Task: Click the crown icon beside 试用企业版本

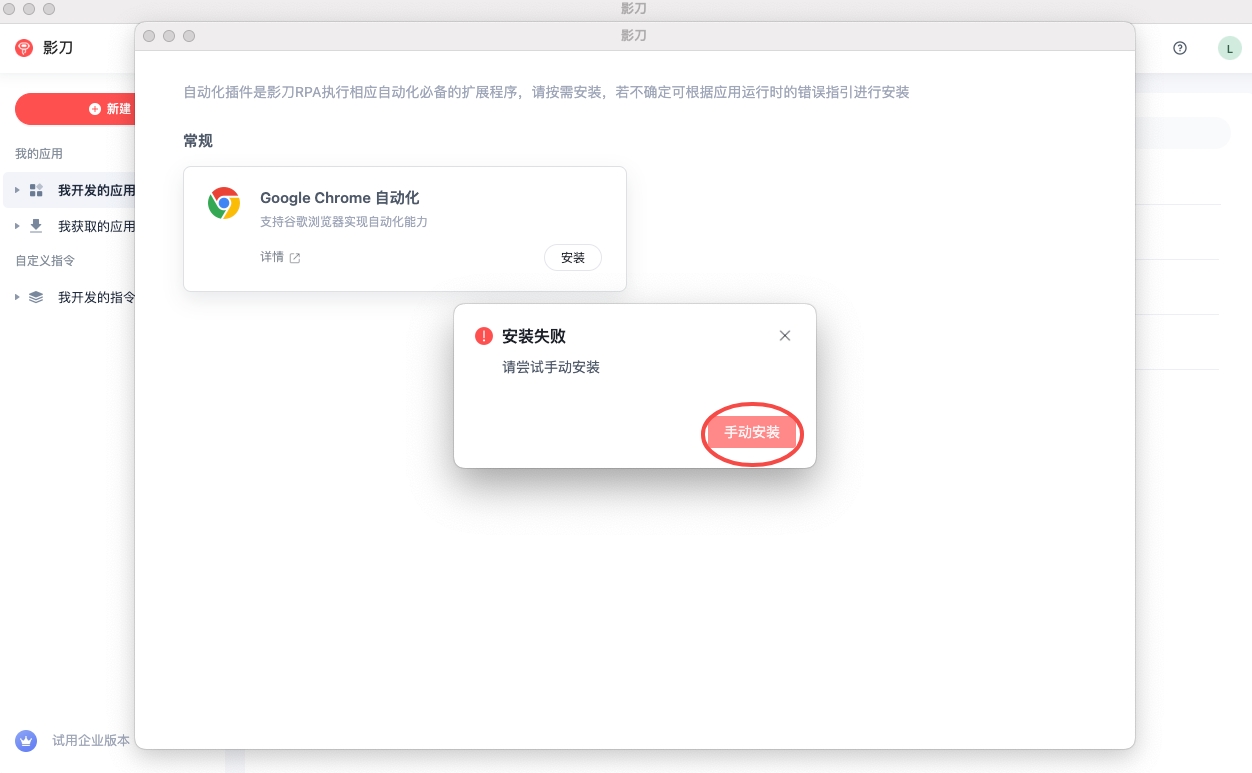Action: point(26,741)
